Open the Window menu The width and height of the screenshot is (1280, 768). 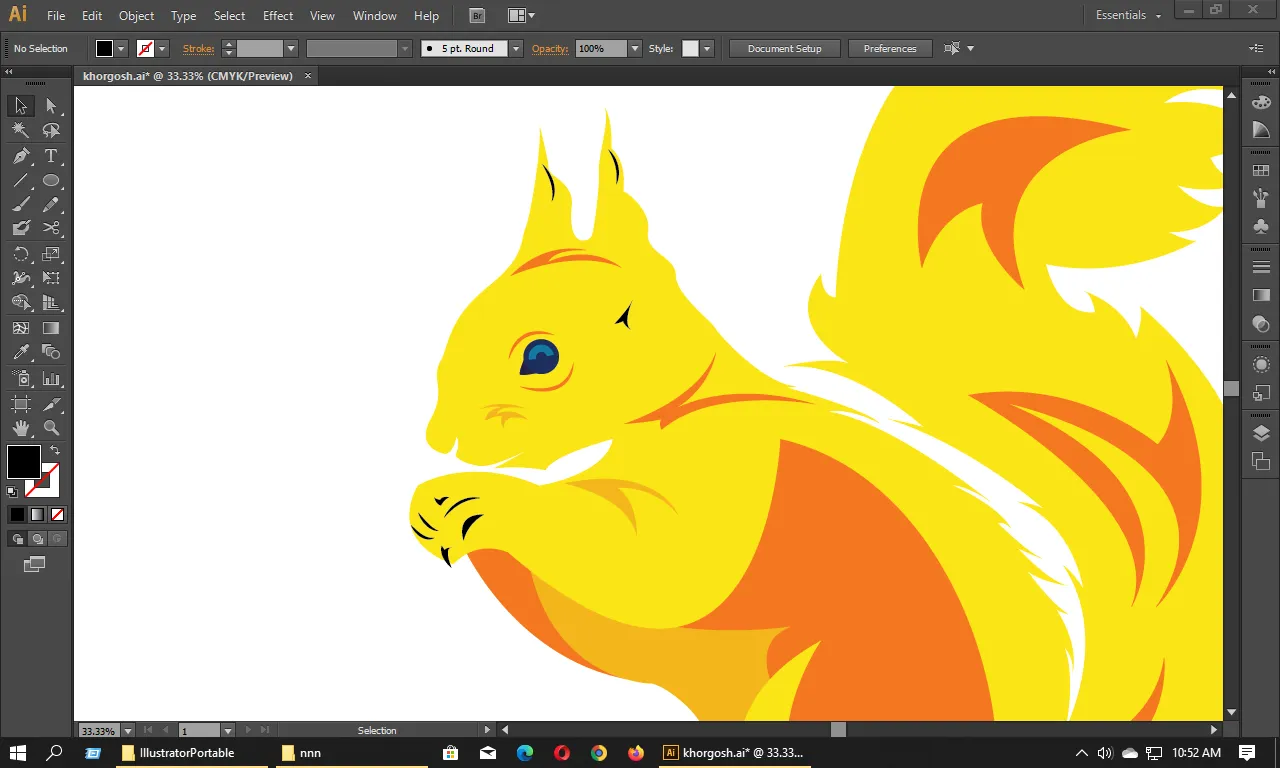click(375, 16)
